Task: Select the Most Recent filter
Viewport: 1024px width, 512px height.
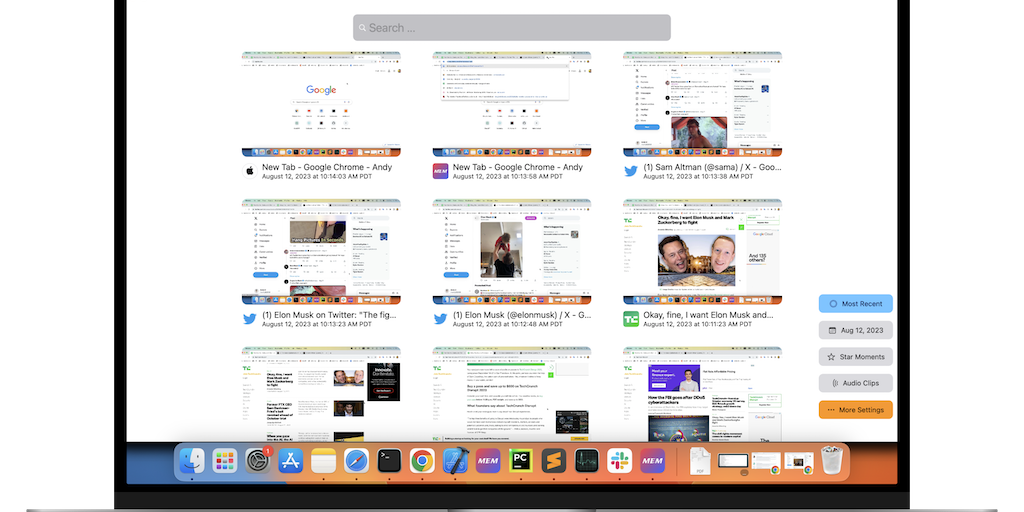Action: pos(855,303)
